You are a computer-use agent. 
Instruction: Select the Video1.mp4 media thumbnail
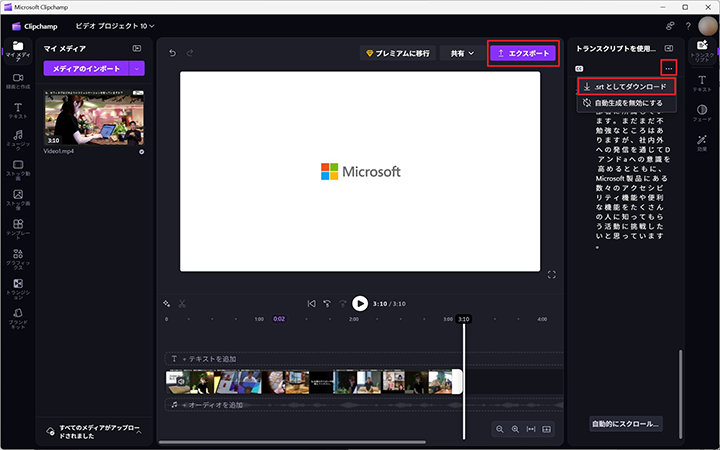click(x=94, y=118)
